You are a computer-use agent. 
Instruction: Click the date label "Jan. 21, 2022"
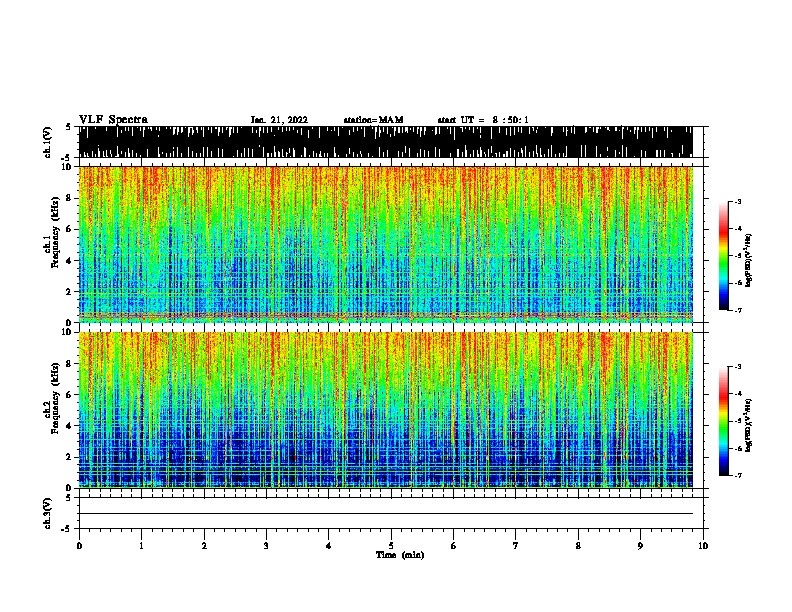pyautogui.click(x=279, y=120)
